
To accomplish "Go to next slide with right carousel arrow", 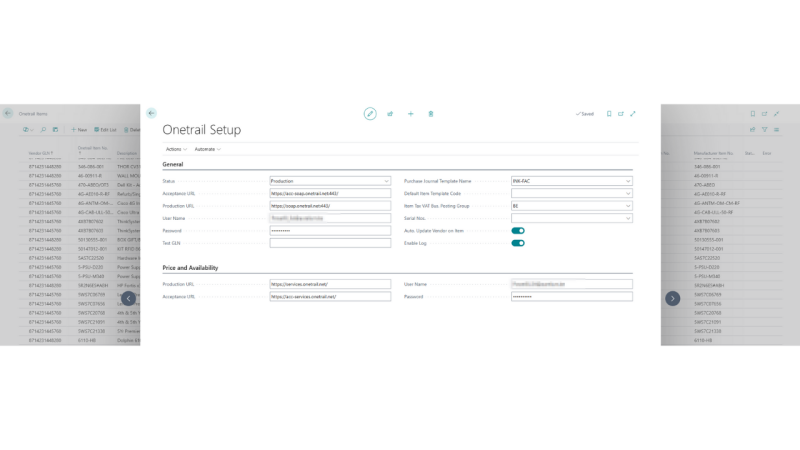I will [x=672, y=298].
